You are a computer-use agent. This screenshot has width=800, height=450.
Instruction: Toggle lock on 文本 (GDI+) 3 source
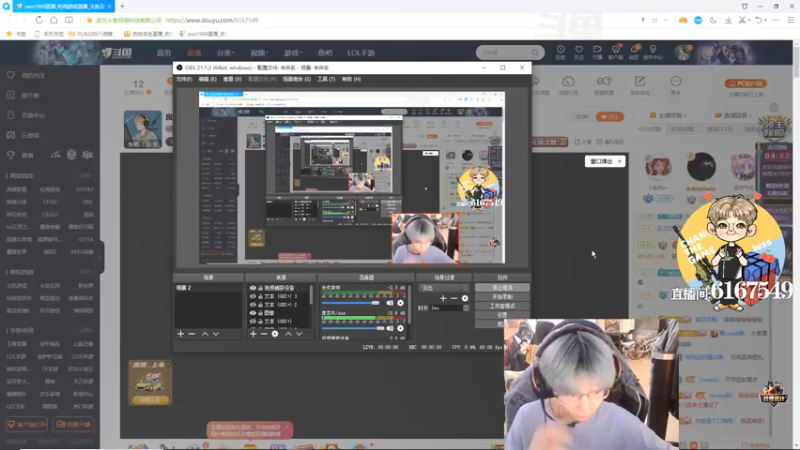tap(260, 296)
